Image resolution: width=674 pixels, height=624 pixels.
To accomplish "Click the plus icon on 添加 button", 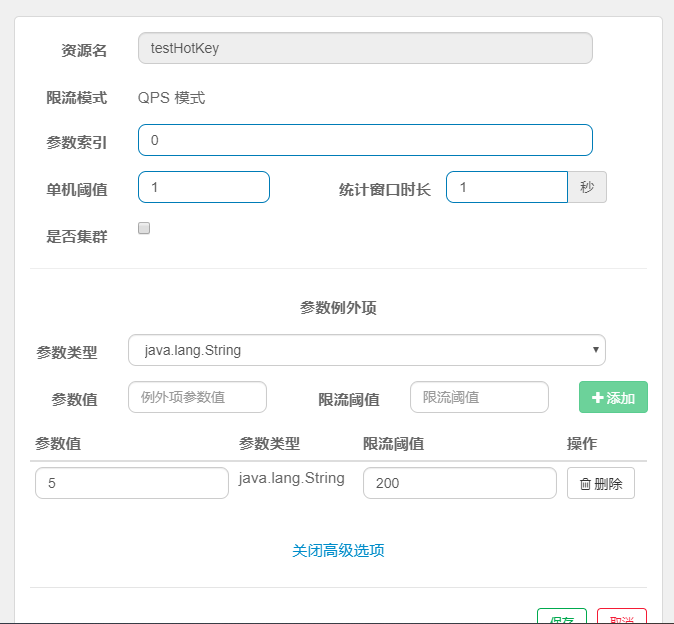I will pos(598,398).
